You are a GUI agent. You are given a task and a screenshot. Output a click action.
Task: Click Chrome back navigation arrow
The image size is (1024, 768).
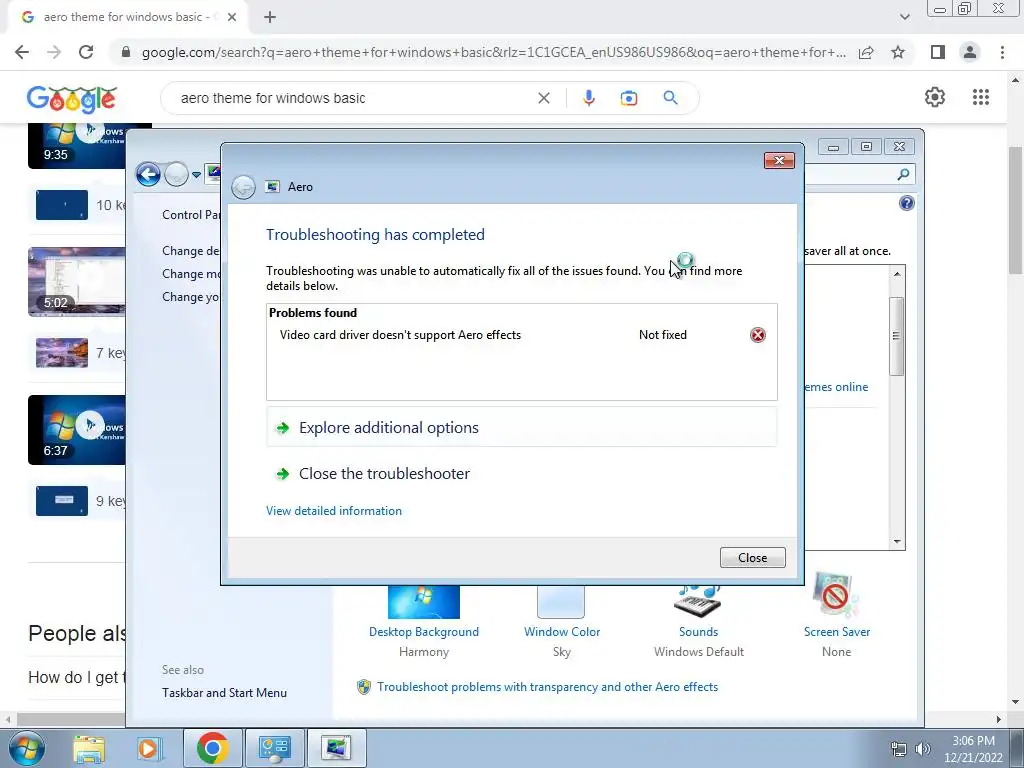pyautogui.click(x=22, y=52)
